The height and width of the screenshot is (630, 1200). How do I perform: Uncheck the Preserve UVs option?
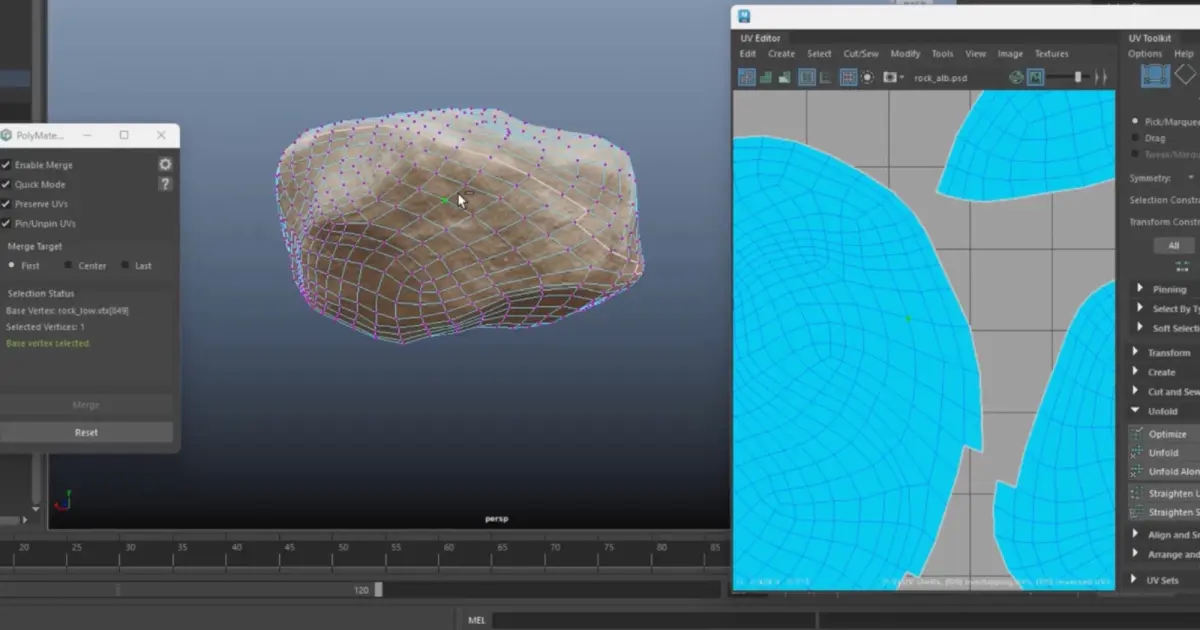[6, 204]
